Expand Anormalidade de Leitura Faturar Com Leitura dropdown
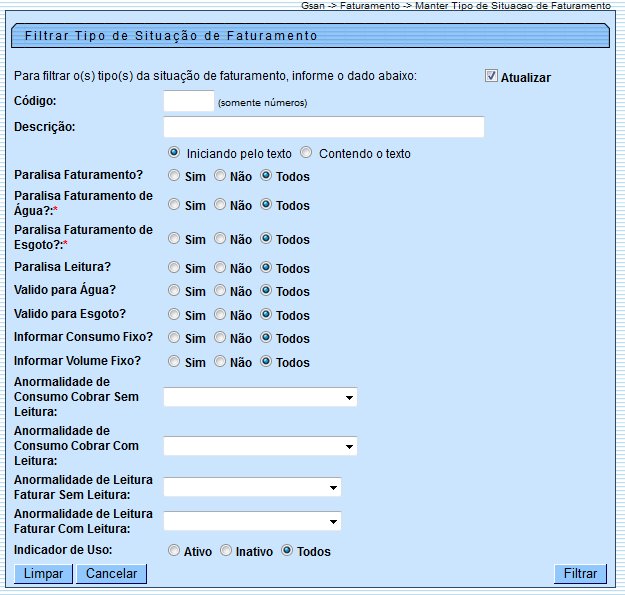Viewport: 625px width, 595px height. (x=252, y=521)
